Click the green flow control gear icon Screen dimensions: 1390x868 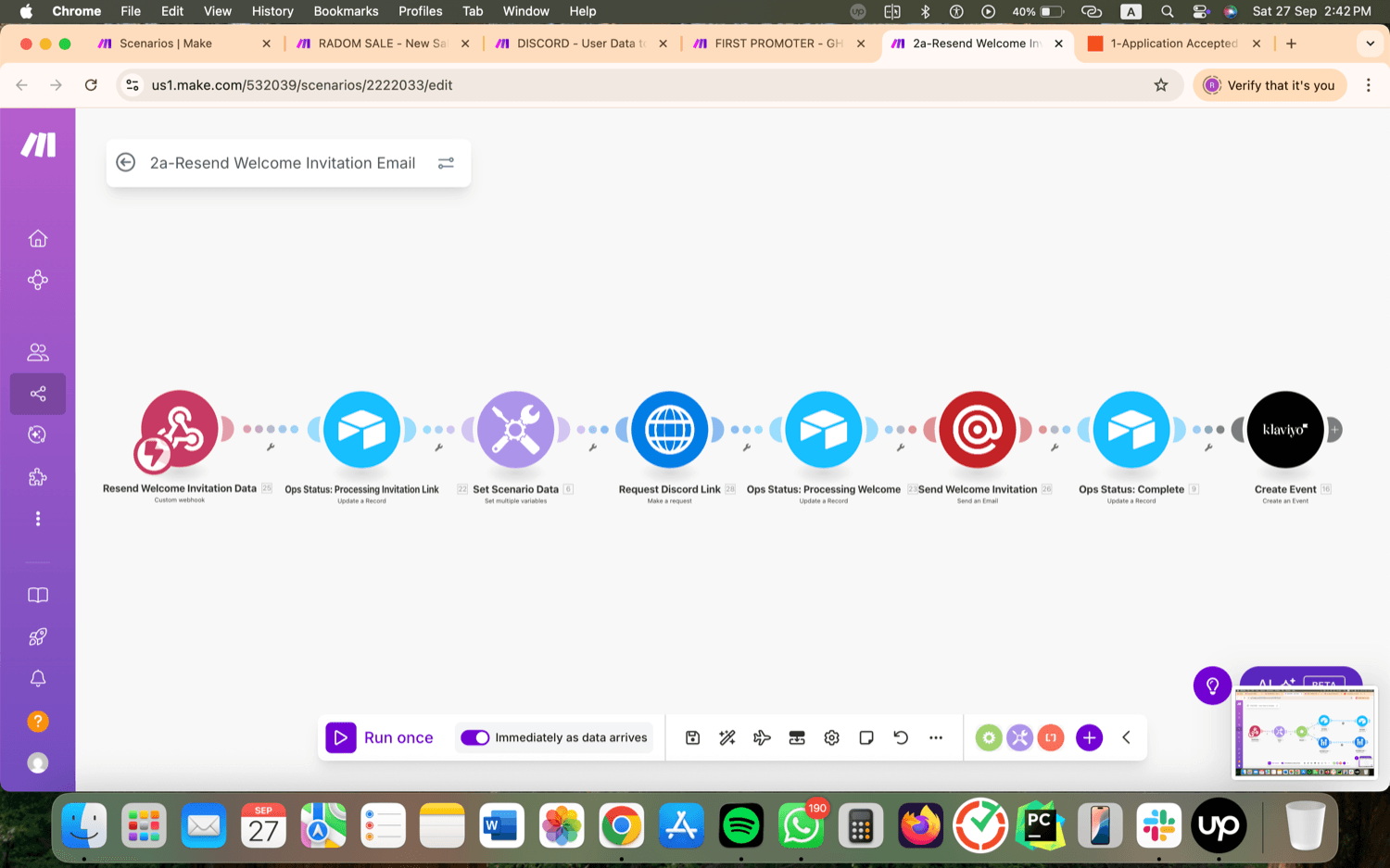pyautogui.click(x=989, y=737)
